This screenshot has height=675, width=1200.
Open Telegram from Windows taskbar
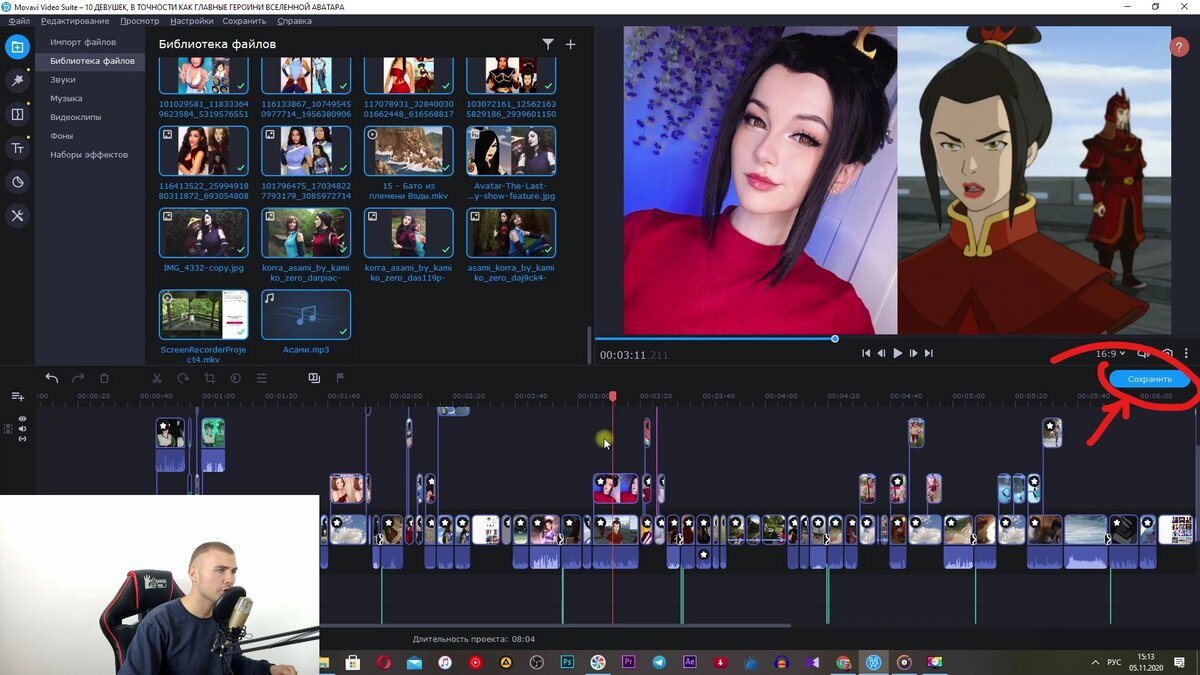[x=659, y=662]
